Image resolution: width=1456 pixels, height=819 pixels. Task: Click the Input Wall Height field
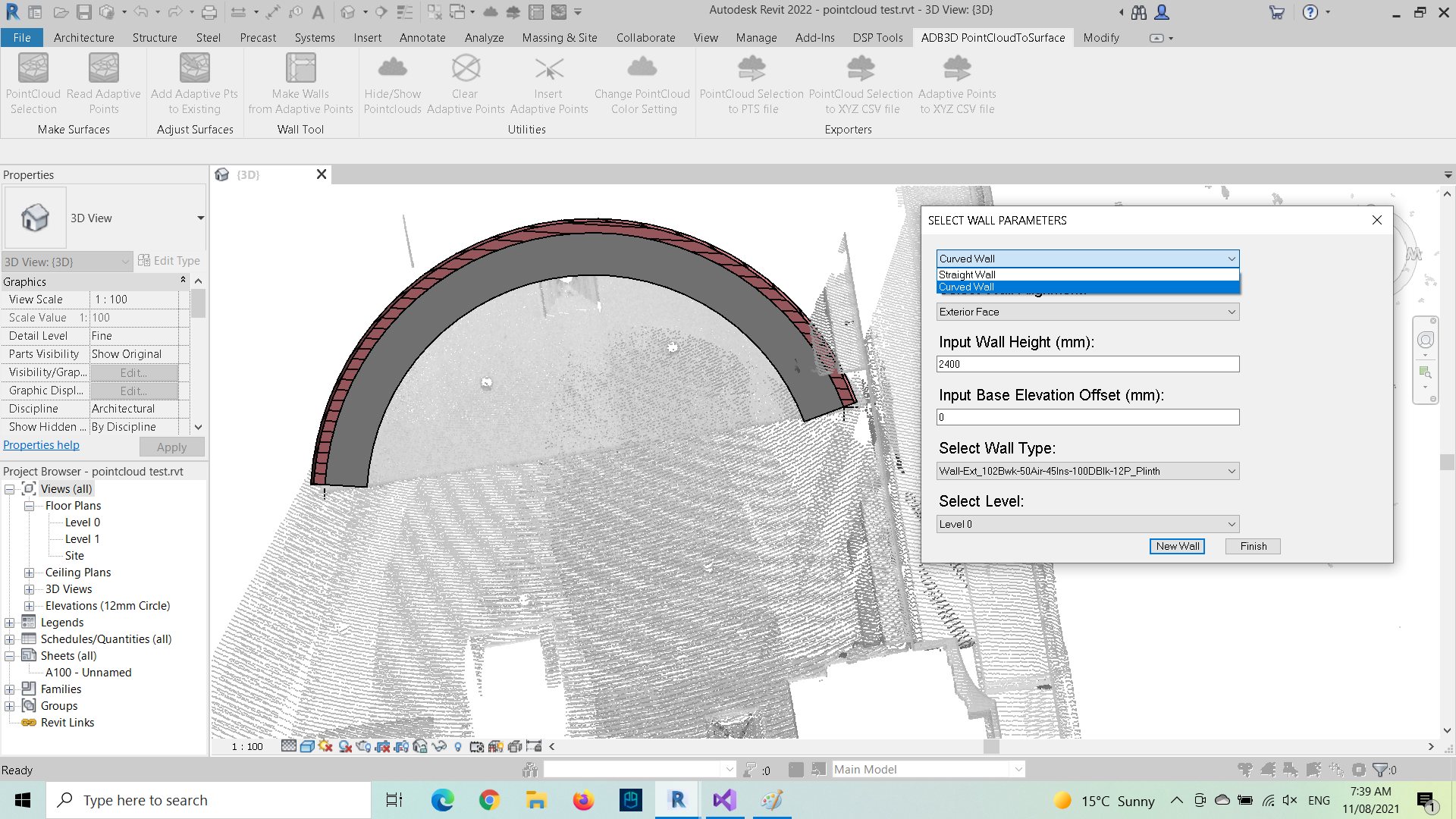coord(1087,364)
